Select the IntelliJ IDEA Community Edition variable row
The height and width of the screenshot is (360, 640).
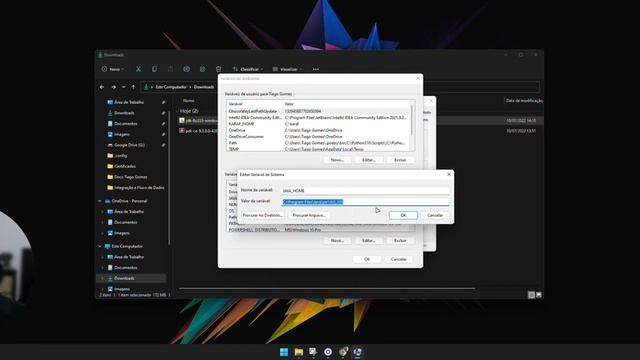click(x=318, y=118)
